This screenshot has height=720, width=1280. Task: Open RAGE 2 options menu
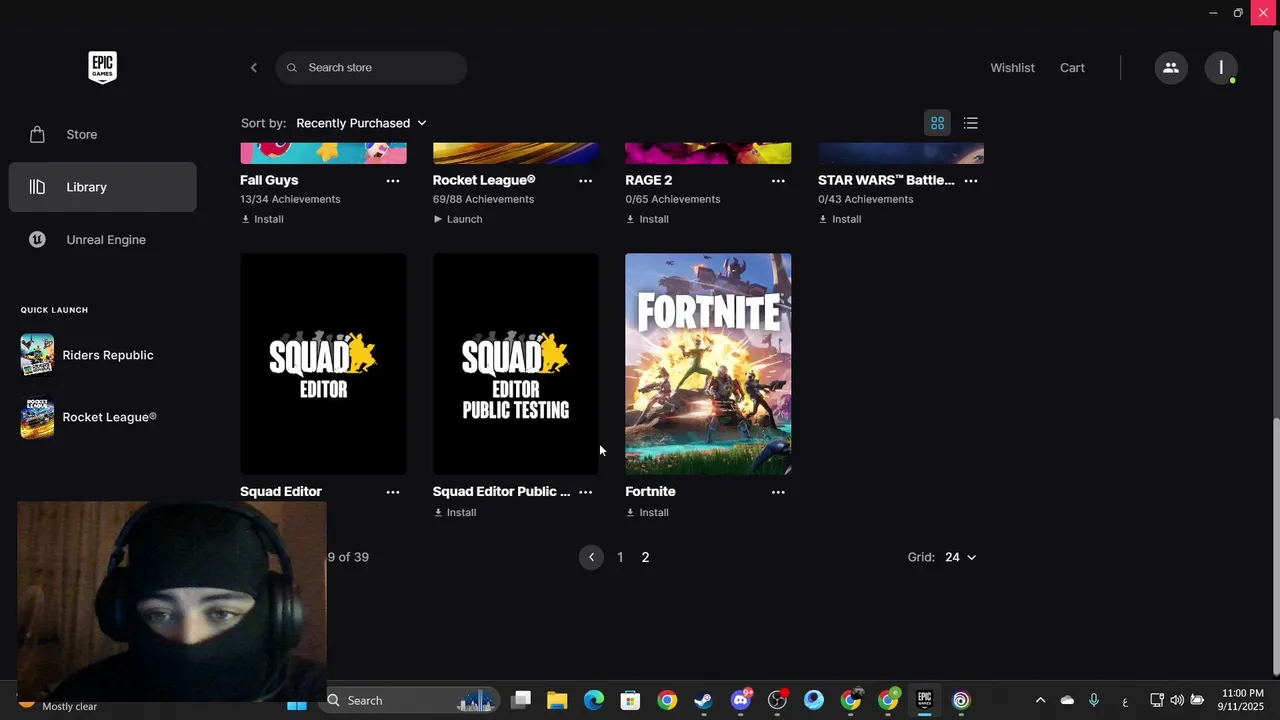pyautogui.click(x=778, y=181)
